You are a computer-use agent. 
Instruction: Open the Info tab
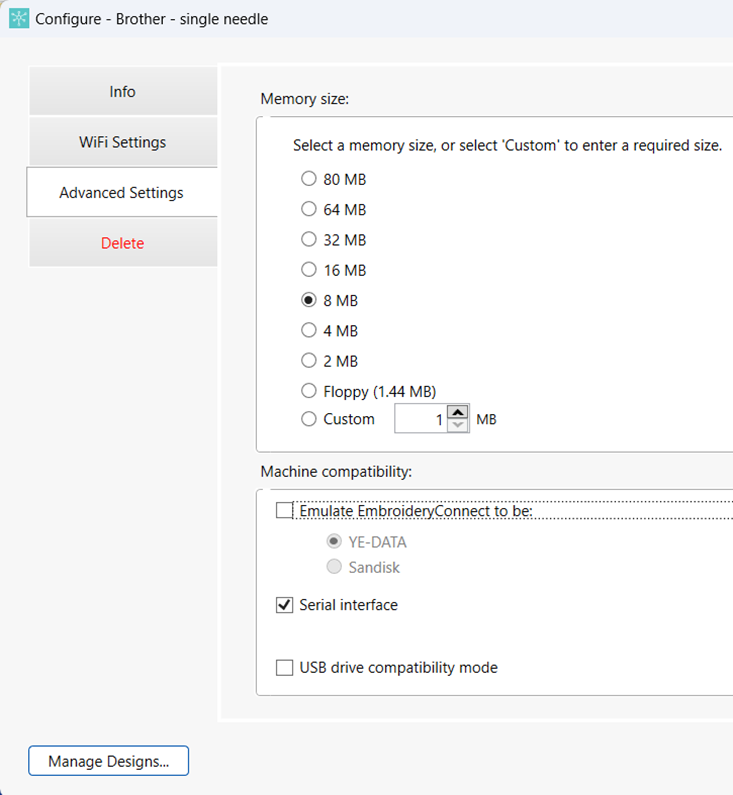pyautogui.click(x=122, y=92)
